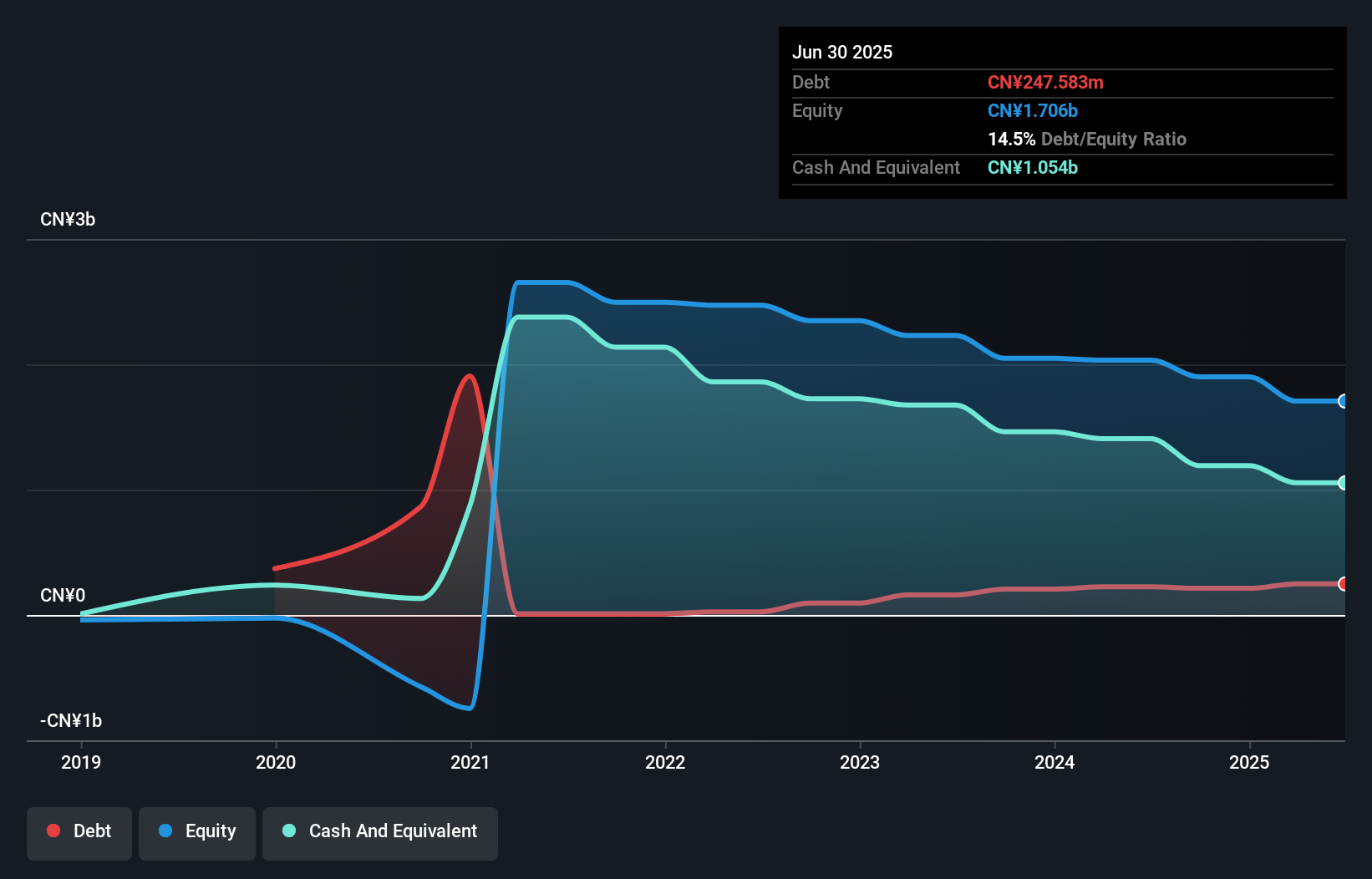The height and width of the screenshot is (879, 1372).
Task: Click the CN¥0 y-axis label
Action: pyautogui.click(x=63, y=596)
